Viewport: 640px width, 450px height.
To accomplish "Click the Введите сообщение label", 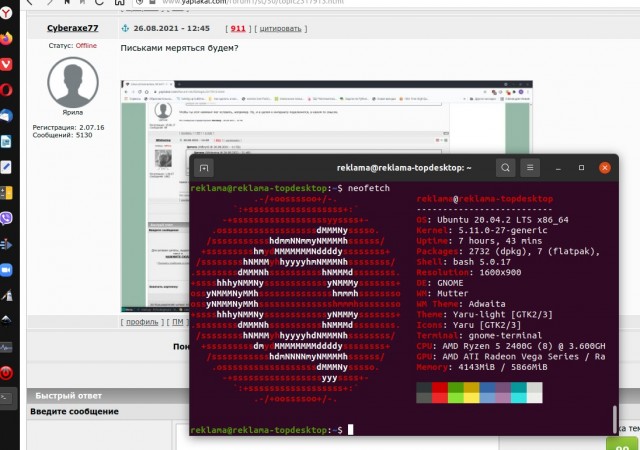I will [74, 412].
